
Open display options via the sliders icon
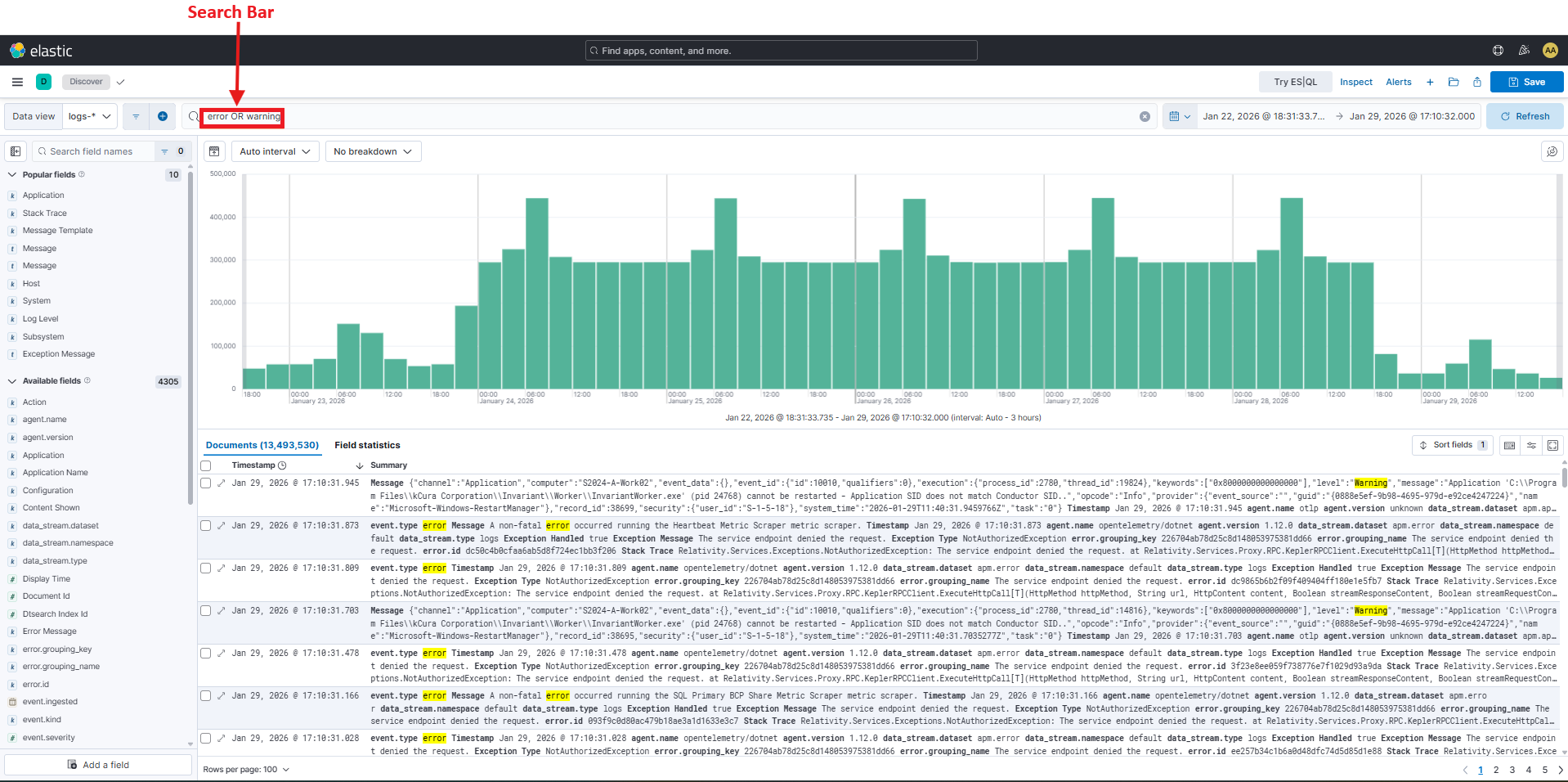[1531, 445]
